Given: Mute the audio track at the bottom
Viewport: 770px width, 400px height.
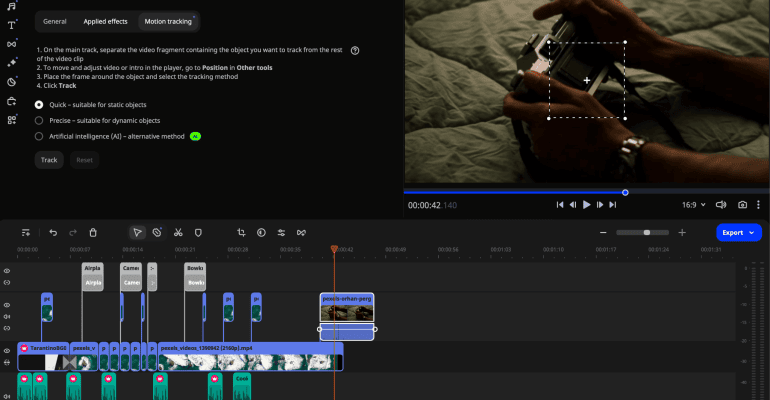Looking at the screenshot, I should [x=7, y=396].
